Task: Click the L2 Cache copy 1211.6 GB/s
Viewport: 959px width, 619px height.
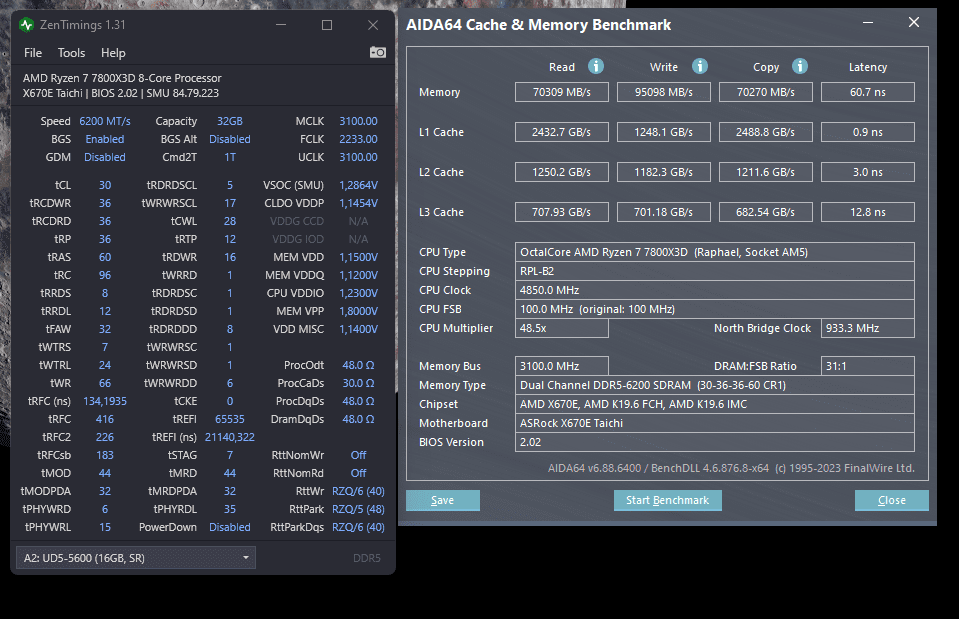Action: click(766, 172)
